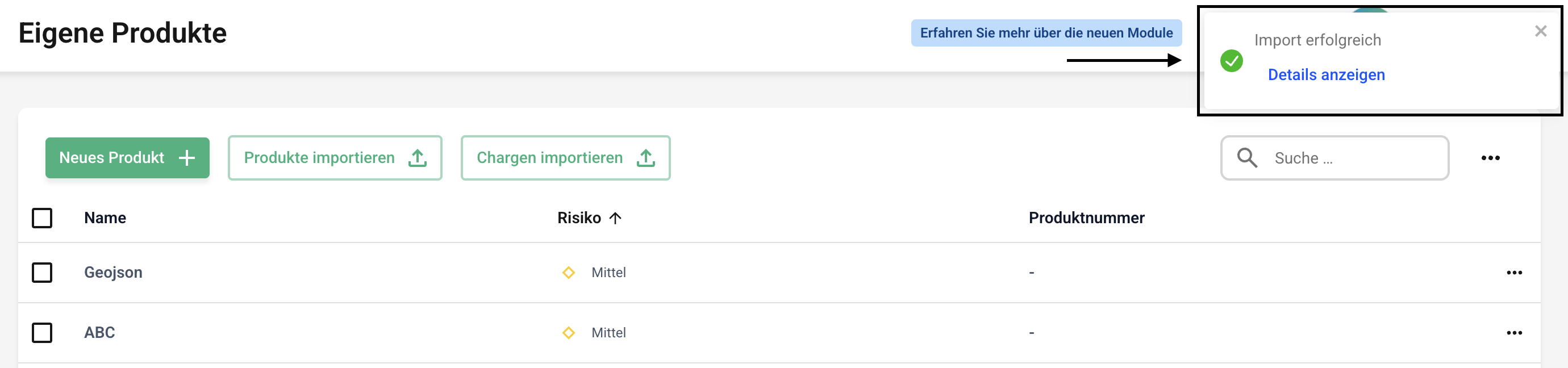Open the ABC row actions menu
This screenshot has height=368, width=1568.
point(1514,333)
